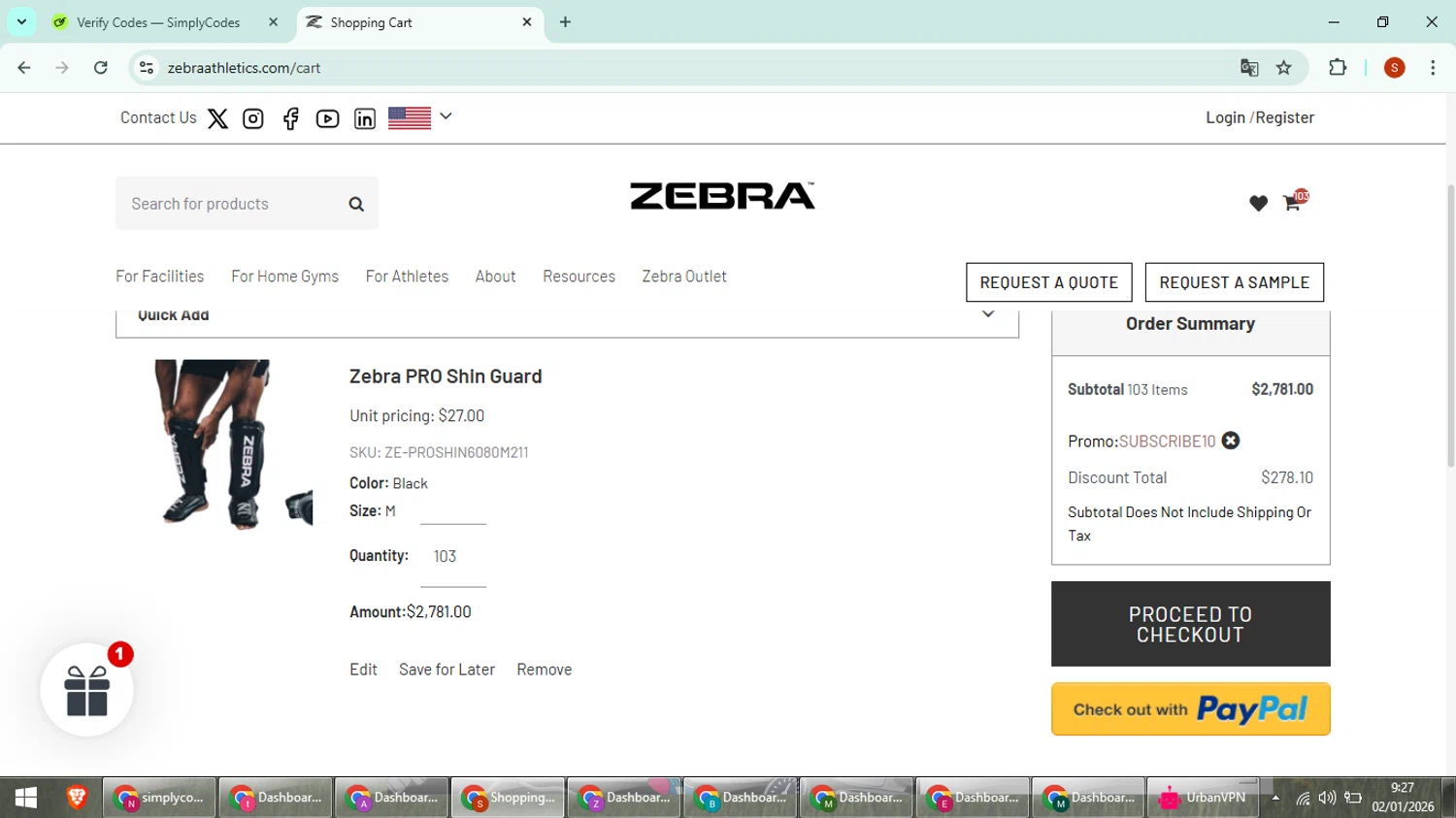This screenshot has width=1456, height=818.
Task: Click the Contact Us link
Action: point(158,117)
